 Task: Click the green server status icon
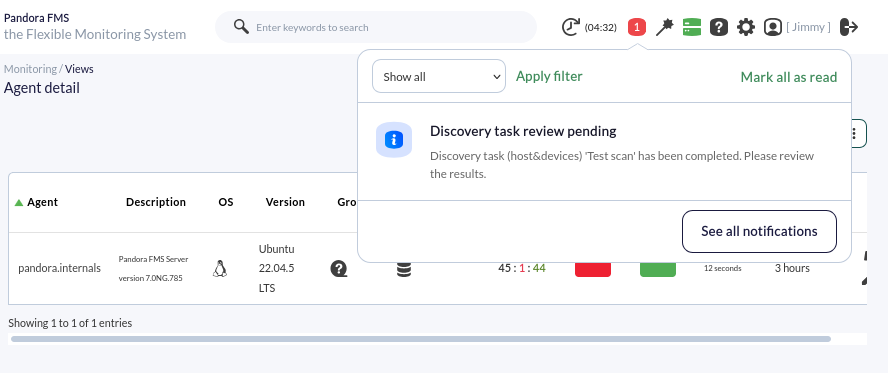(x=691, y=27)
